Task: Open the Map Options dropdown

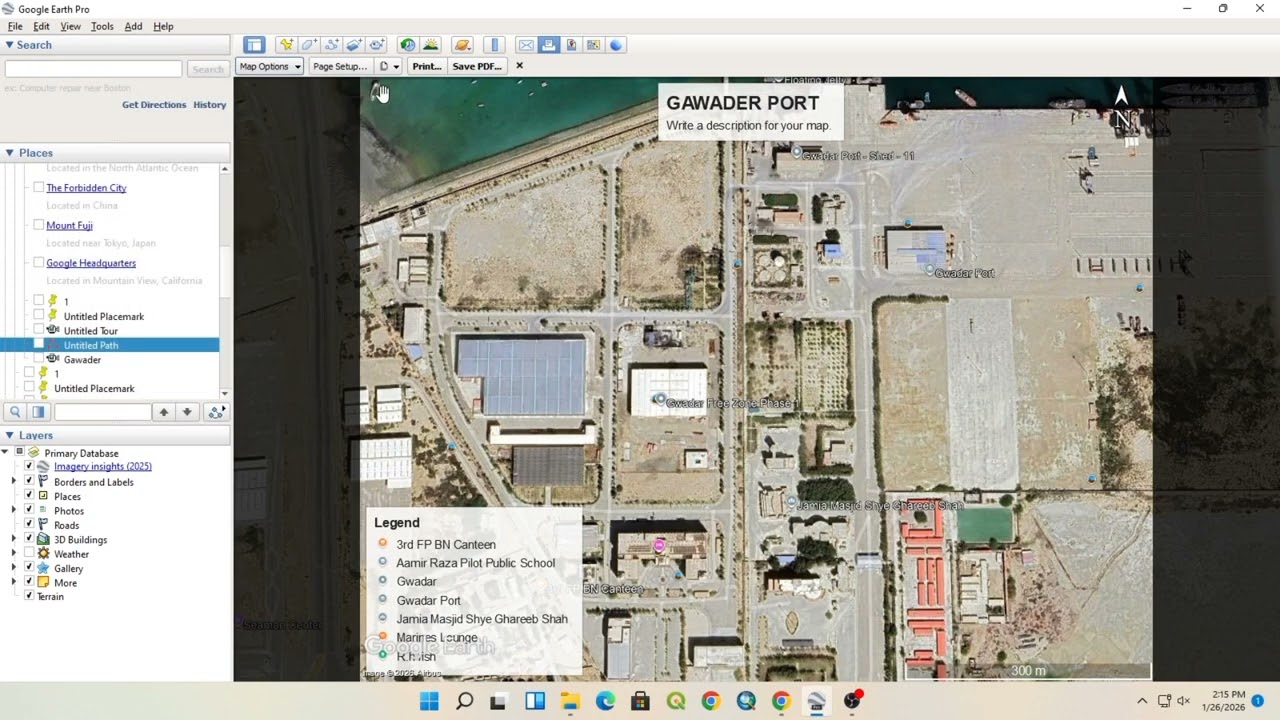Action: tap(269, 66)
